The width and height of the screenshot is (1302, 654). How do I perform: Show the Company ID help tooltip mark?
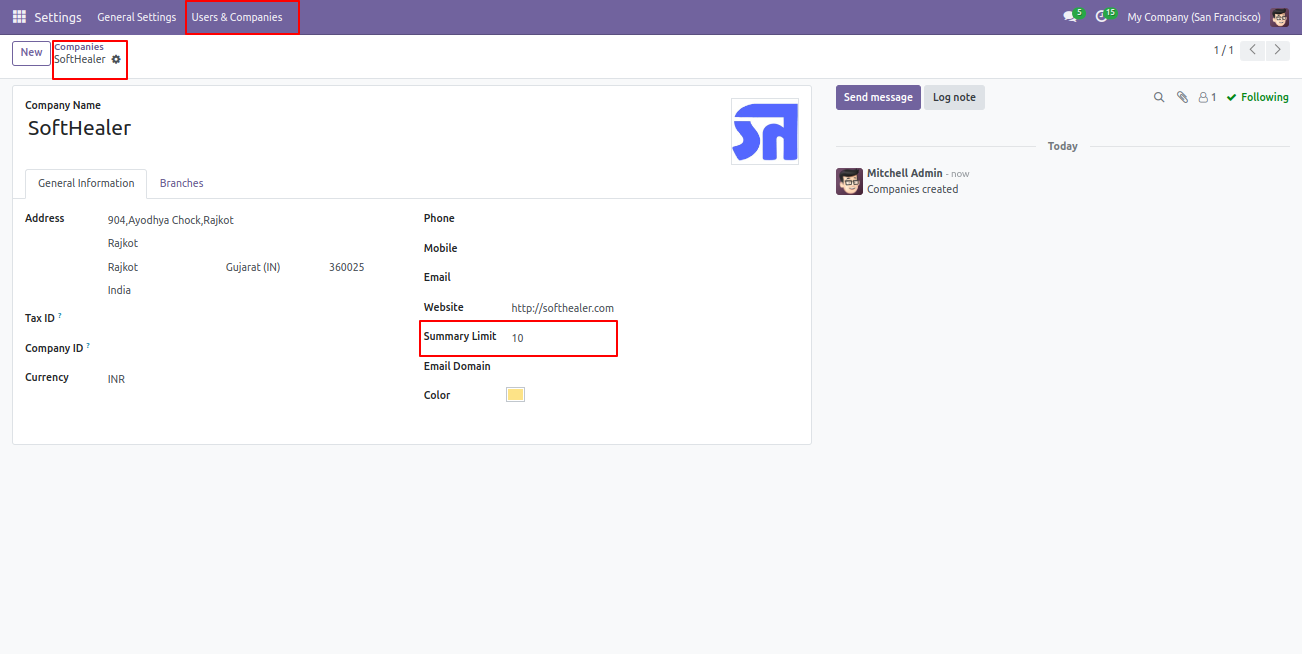click(x=88, y=346)
